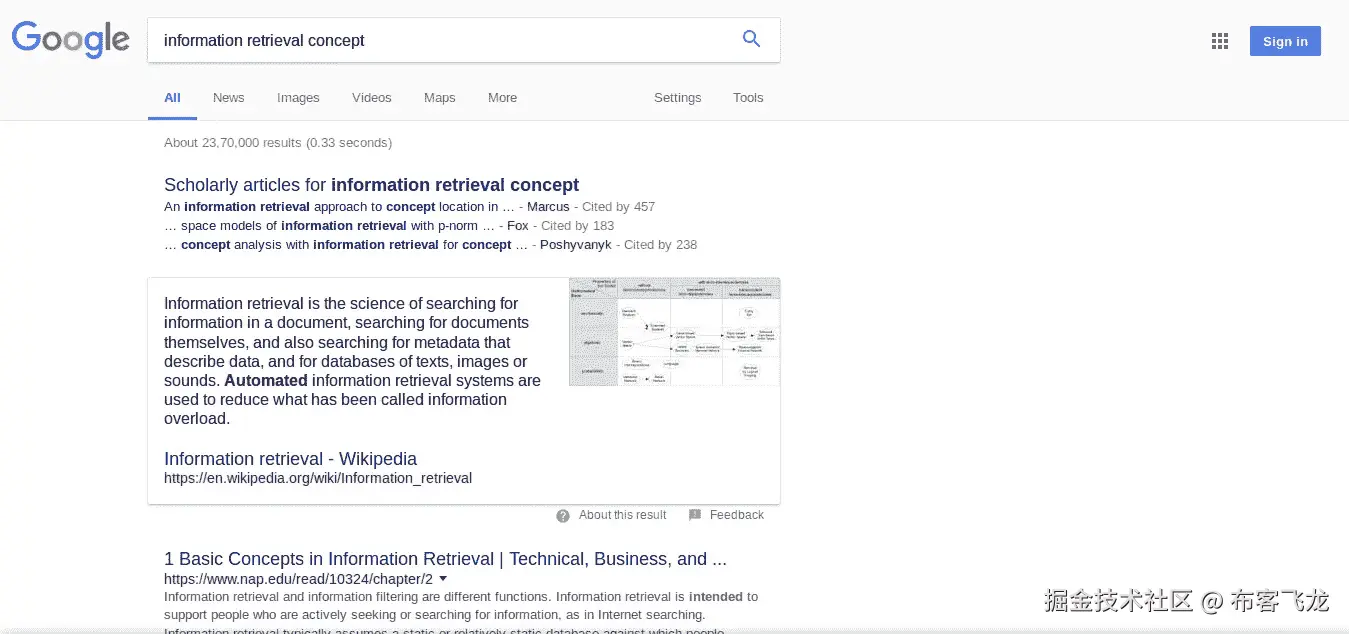Open the Poshyvanyk concept analysis article
Screen dimensions: 1349x634
[346, 245]
